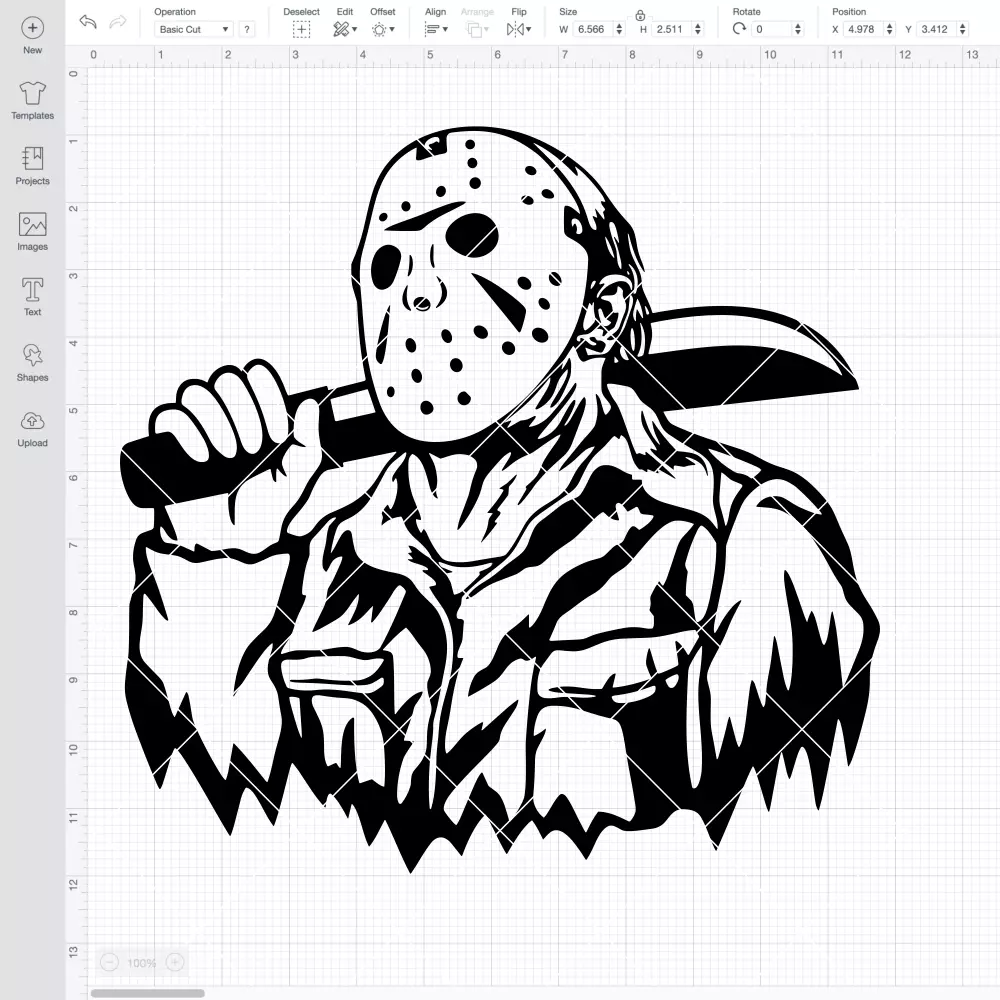Open the Shapes panel

click(x=33, y=362)
